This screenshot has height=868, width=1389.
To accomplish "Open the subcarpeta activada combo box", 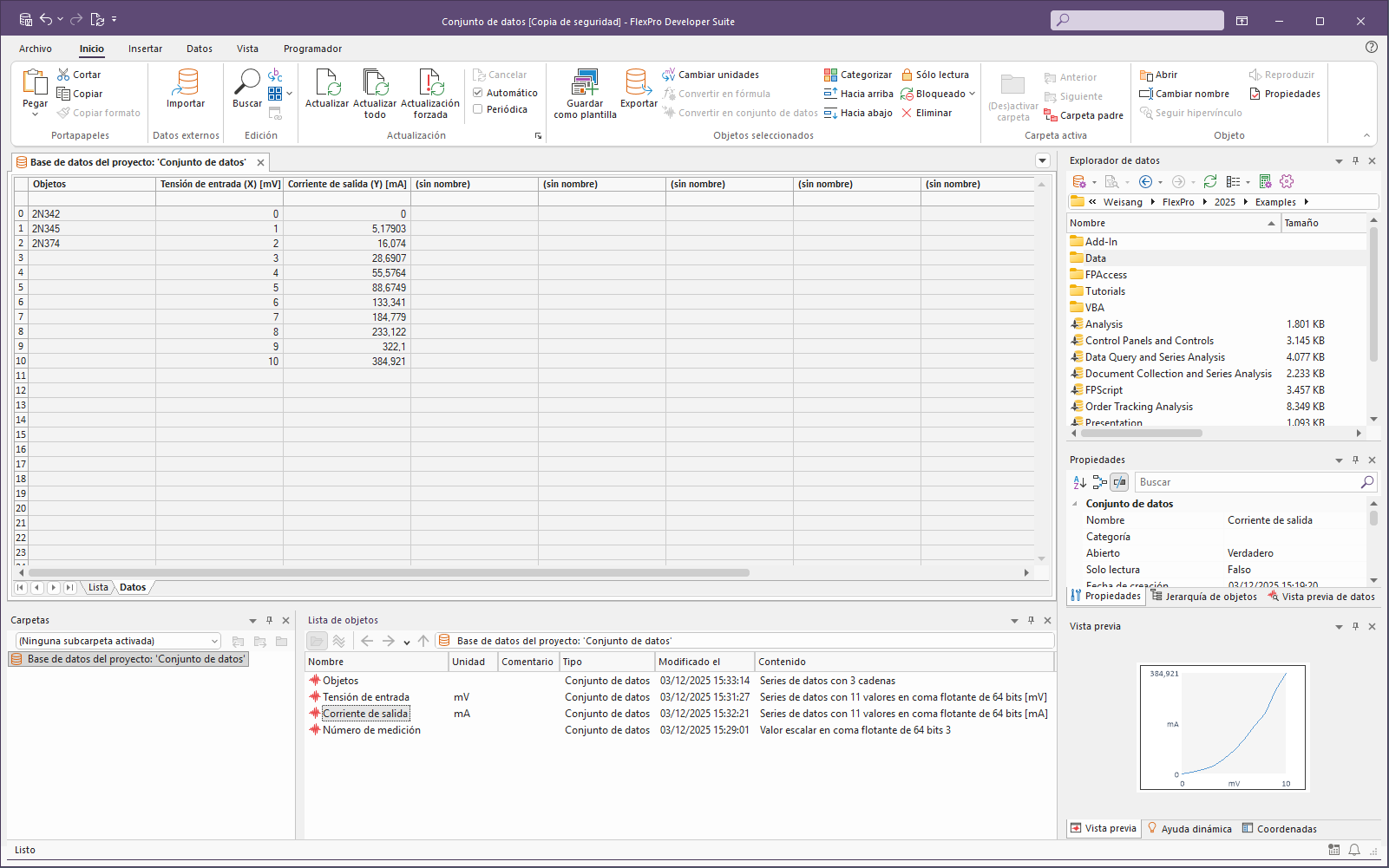I will click(118, 641).
